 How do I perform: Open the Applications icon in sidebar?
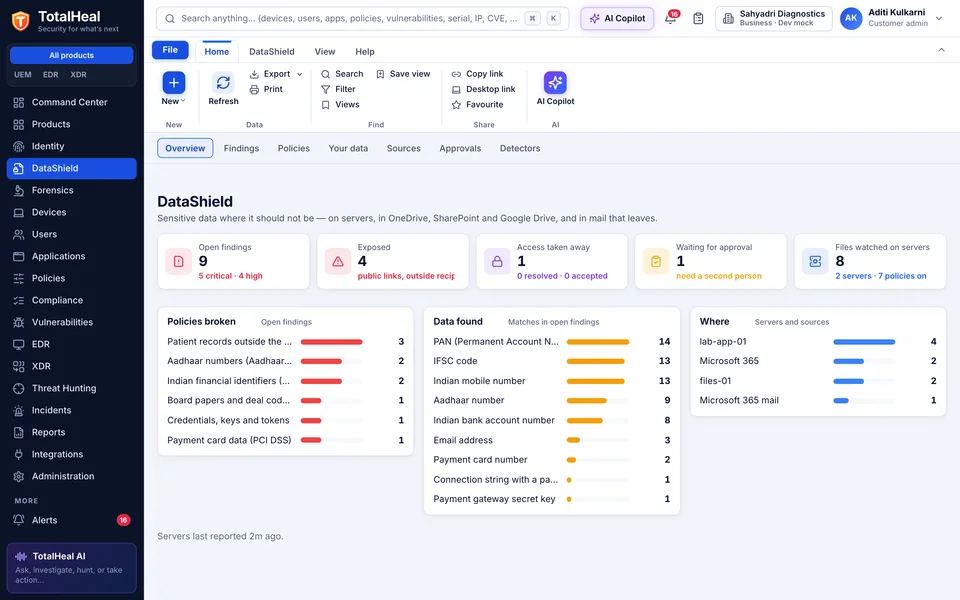(x=19, y=257)
